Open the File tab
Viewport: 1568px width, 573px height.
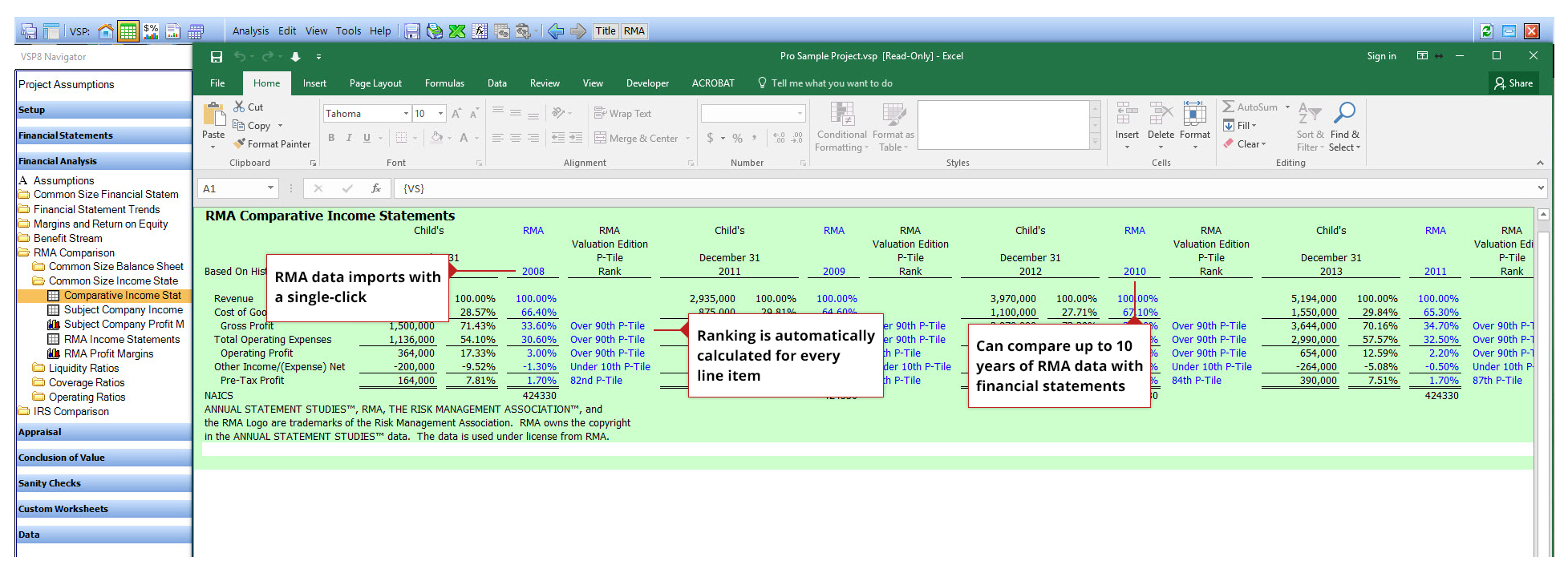tap(217, 83)
